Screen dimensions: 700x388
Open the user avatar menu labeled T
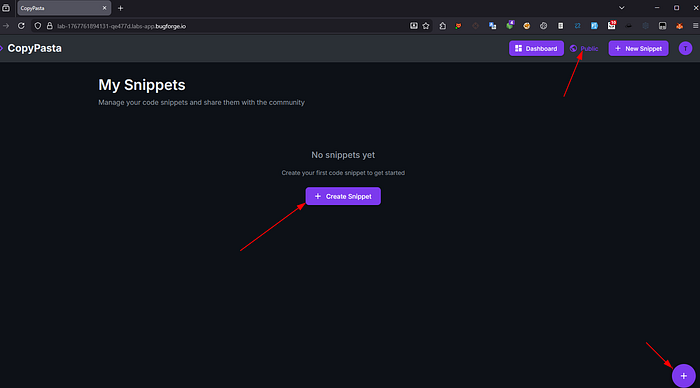point(685,48)
